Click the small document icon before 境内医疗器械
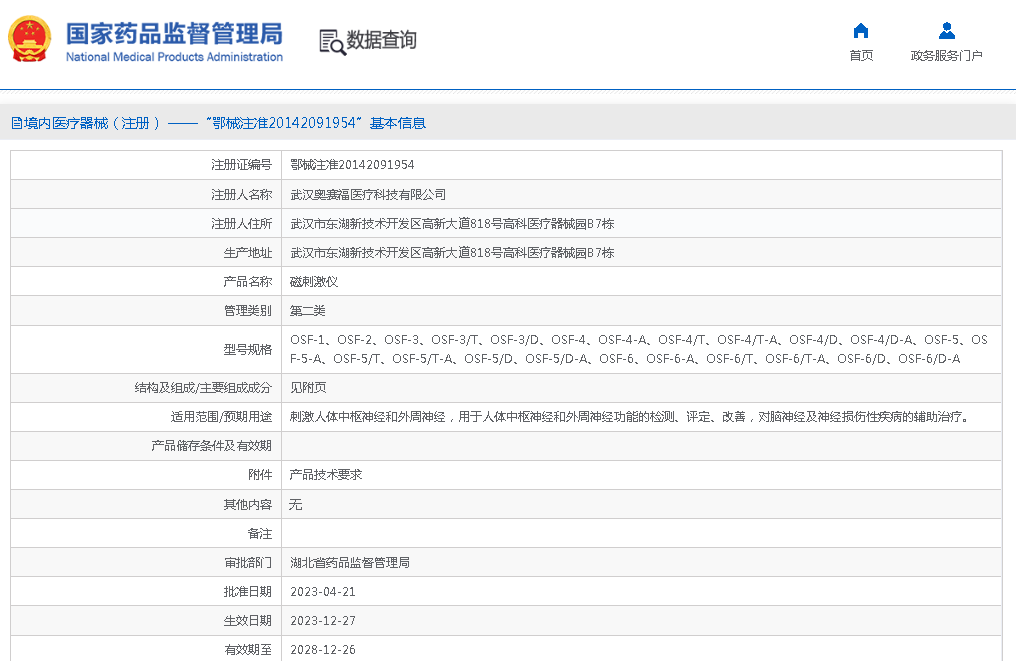 (16, 123)
